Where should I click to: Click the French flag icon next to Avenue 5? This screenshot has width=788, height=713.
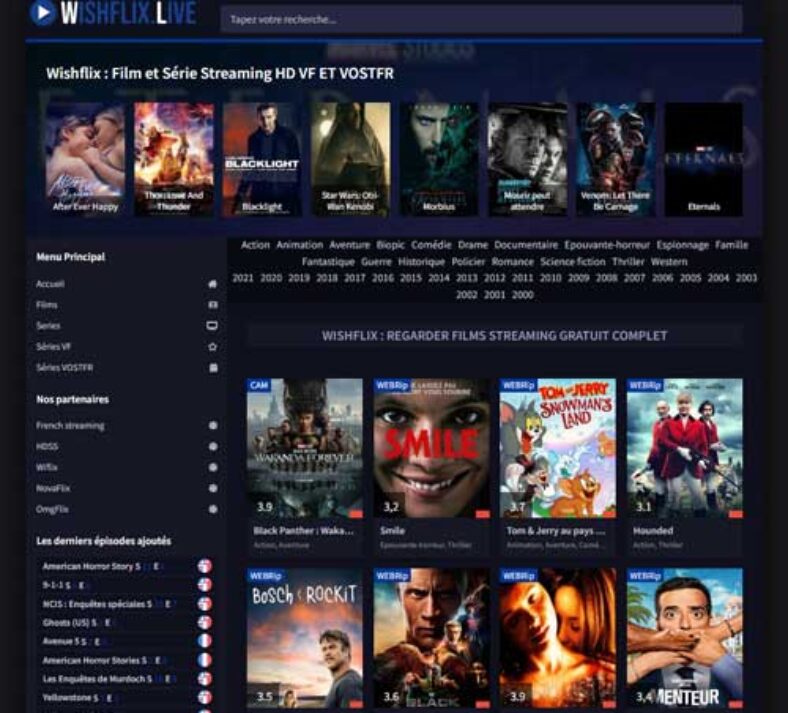click(205, 641)
